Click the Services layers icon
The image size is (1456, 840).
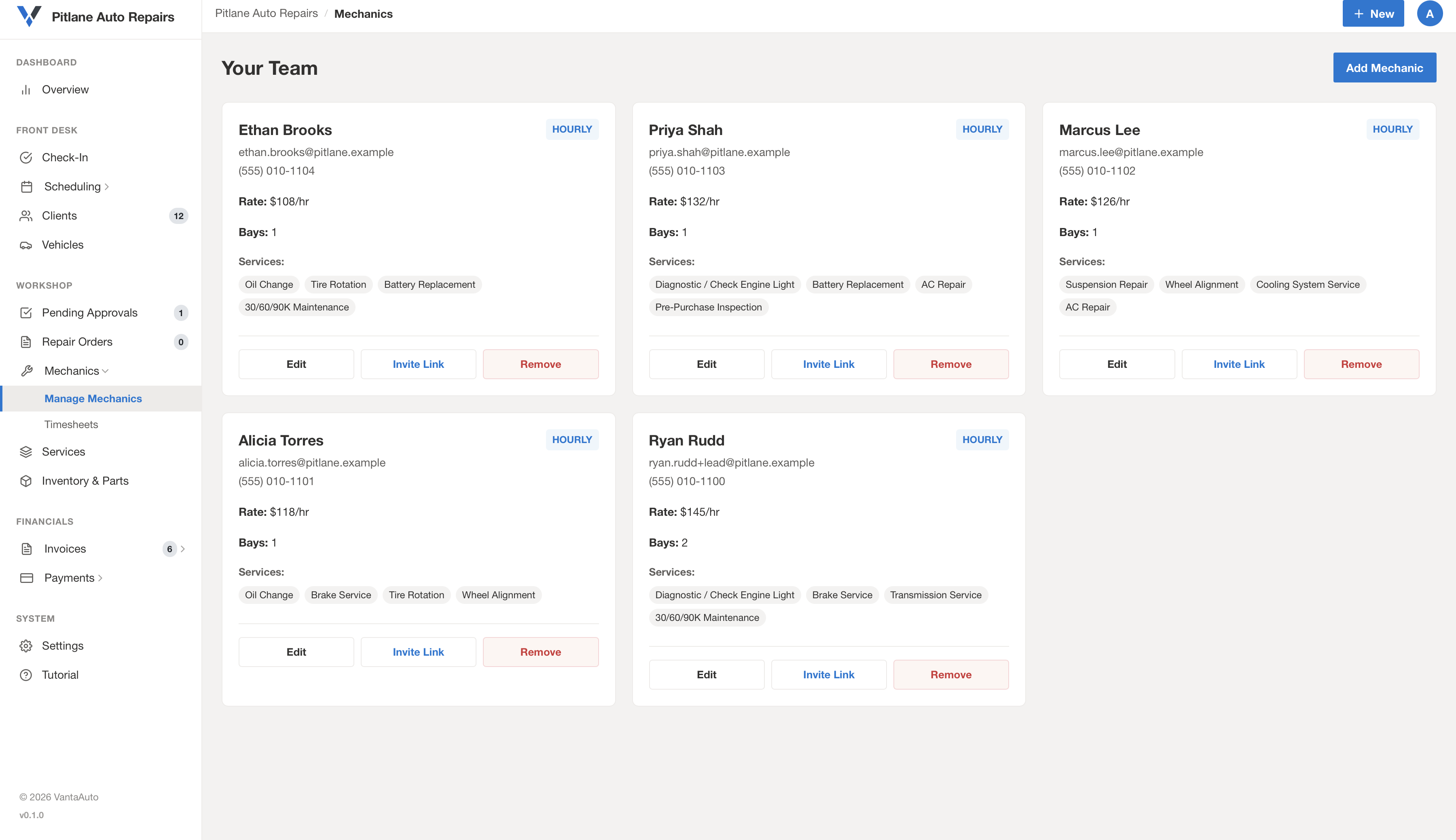click(x=26, y=452)
